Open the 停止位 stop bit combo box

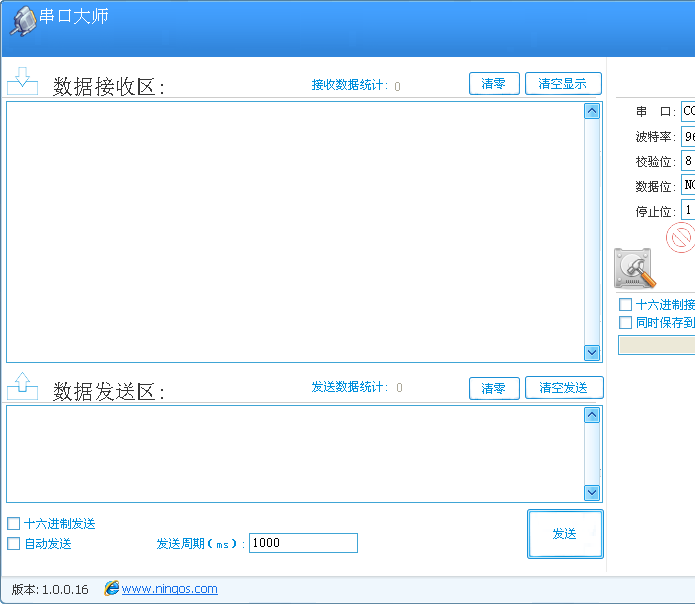[x=688, y=210]
